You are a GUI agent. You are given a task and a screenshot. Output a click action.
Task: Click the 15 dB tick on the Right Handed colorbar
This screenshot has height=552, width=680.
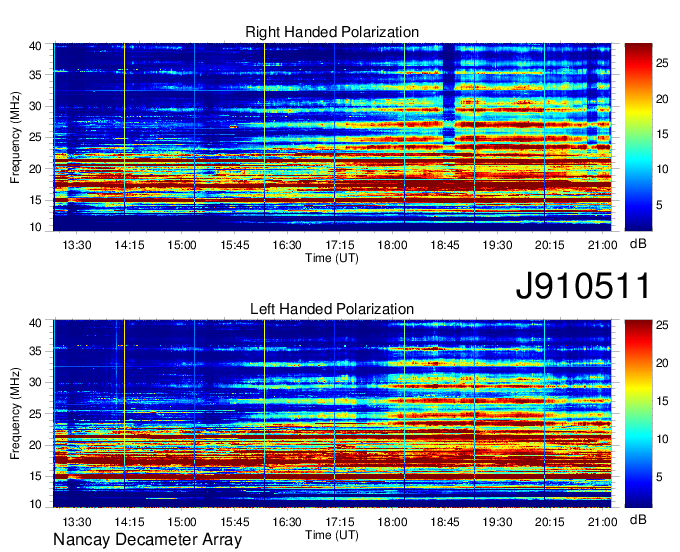point(662,134)
